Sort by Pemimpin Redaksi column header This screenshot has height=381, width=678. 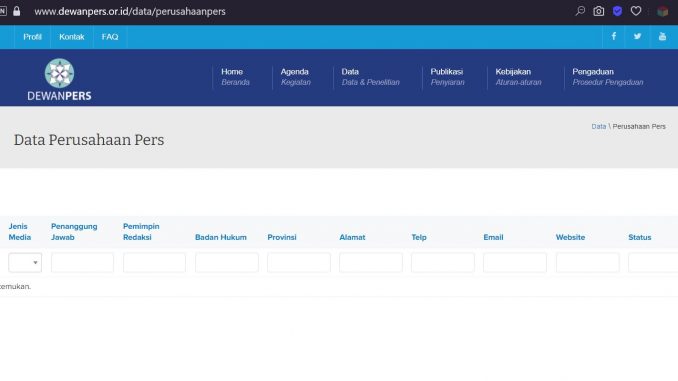pyautogui.click(x=141, y=232)
